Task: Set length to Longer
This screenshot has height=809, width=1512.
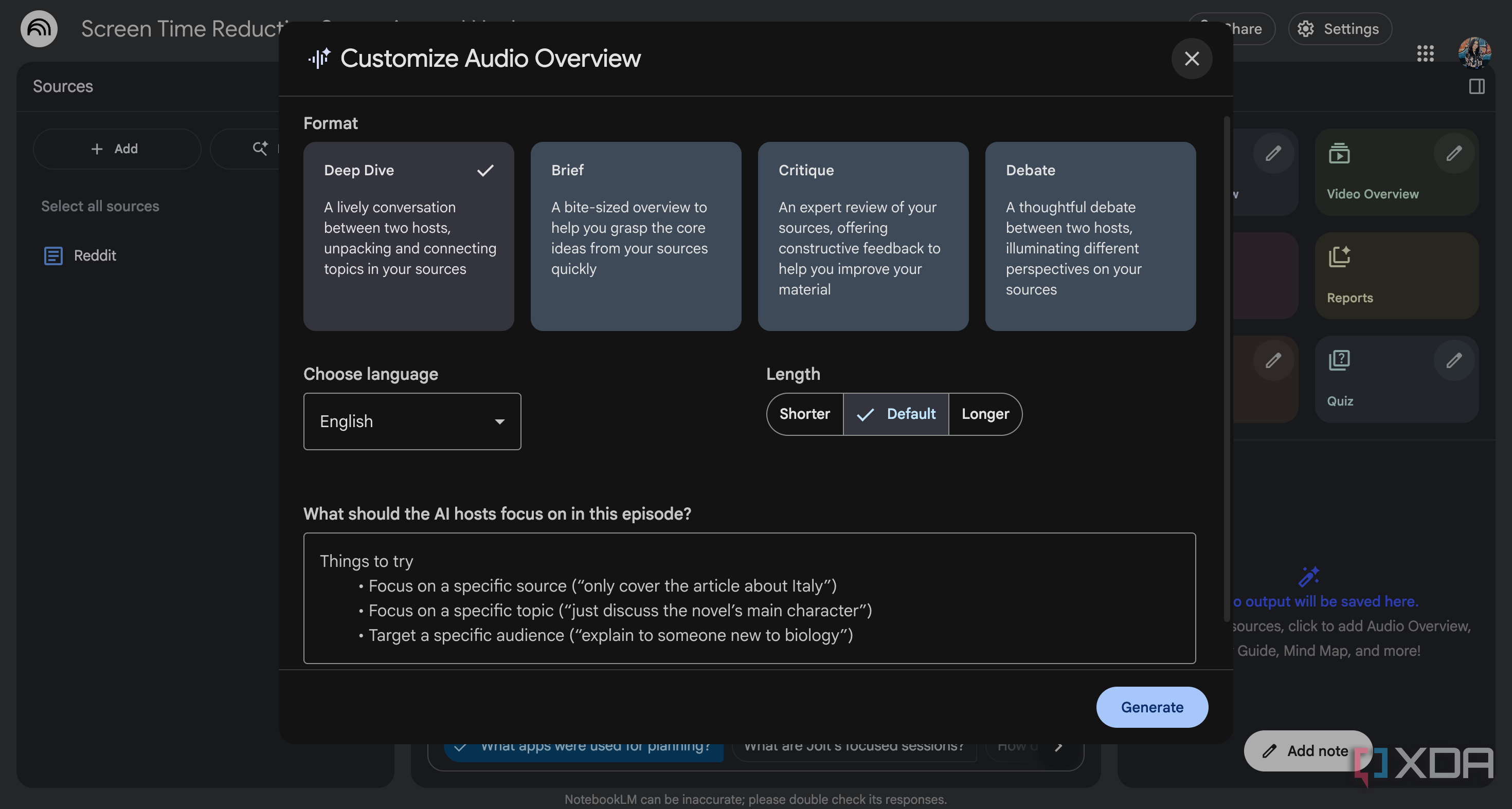Action: pyautogui.click(x=985, y=414)
